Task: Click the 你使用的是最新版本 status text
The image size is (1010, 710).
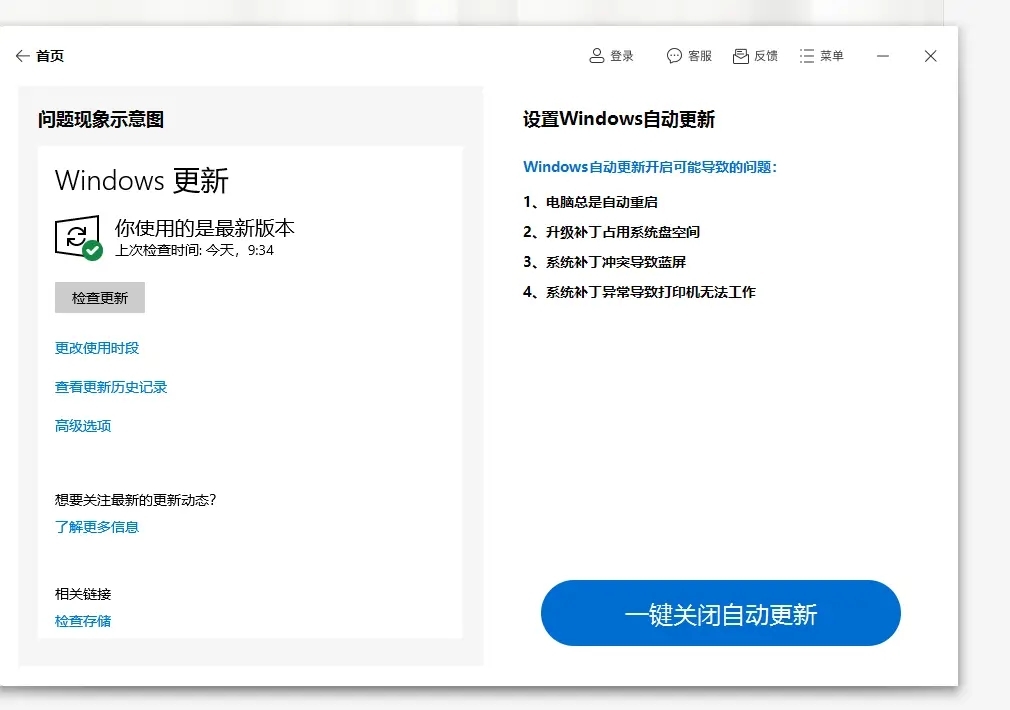Action: coord(205,228)
